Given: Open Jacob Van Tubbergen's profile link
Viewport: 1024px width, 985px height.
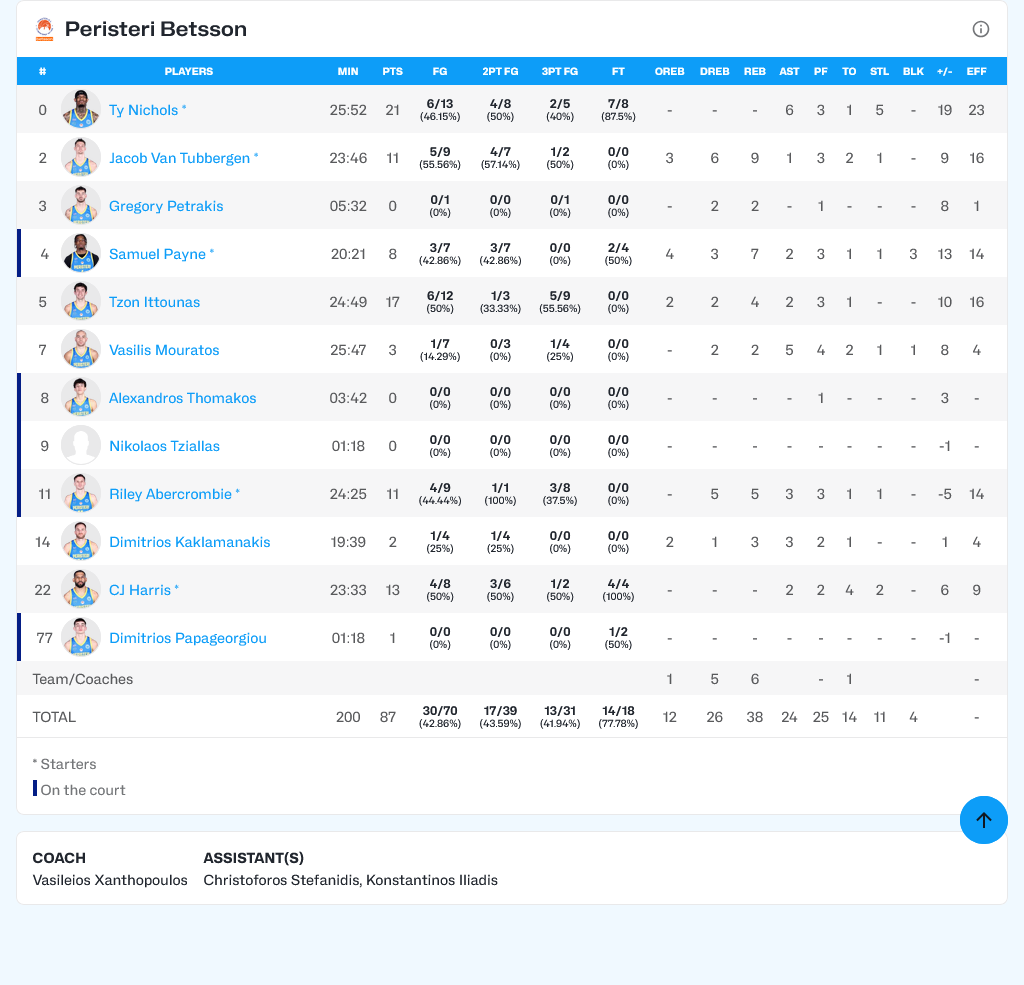Looking at the screenshot, I should point(179,158).
